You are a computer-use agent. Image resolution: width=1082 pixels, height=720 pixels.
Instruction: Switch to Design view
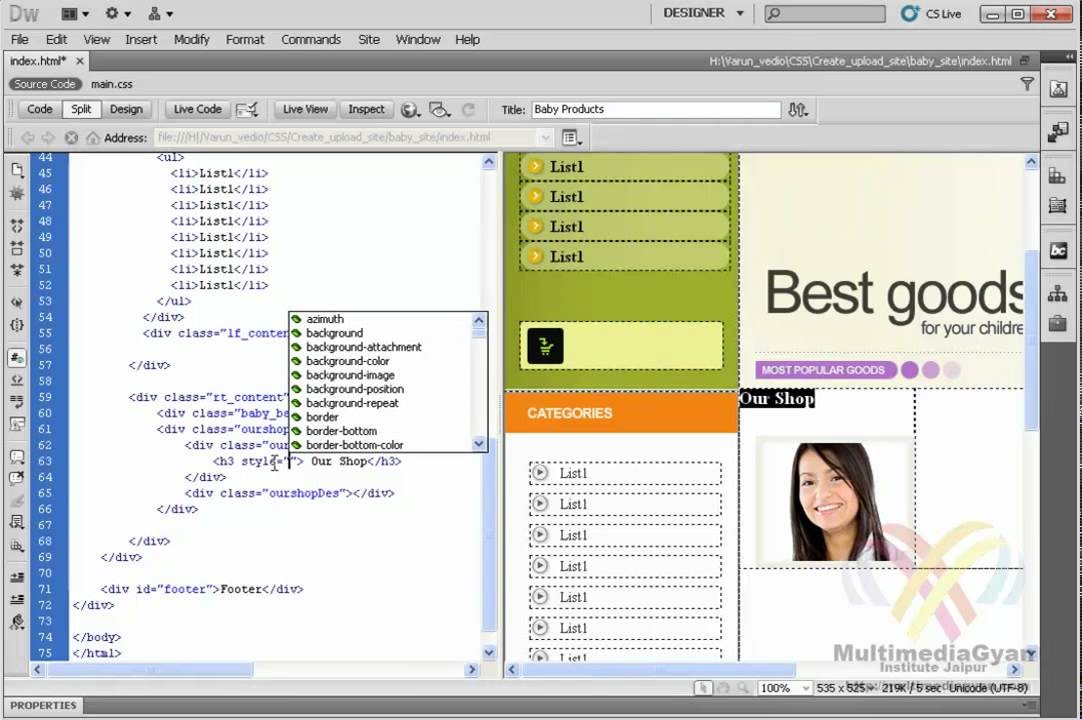pos(126,109)
